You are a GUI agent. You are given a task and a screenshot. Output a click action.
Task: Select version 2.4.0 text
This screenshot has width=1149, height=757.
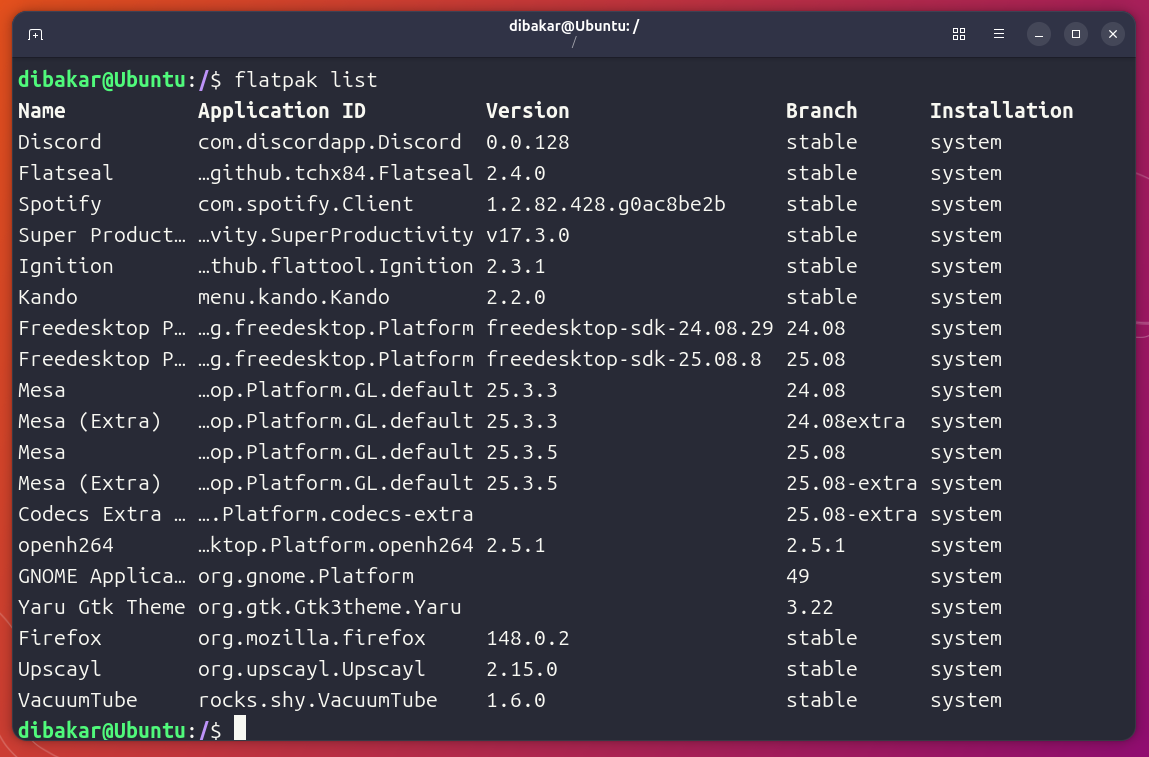click(516, 173)
